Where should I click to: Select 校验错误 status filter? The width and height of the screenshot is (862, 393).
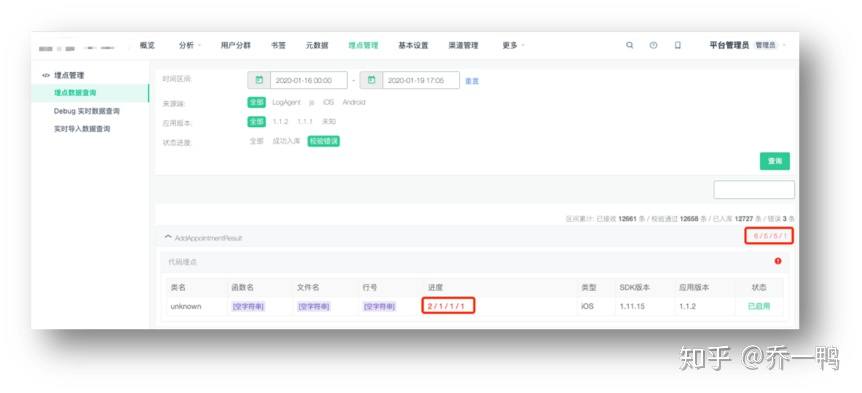point(323,141)
